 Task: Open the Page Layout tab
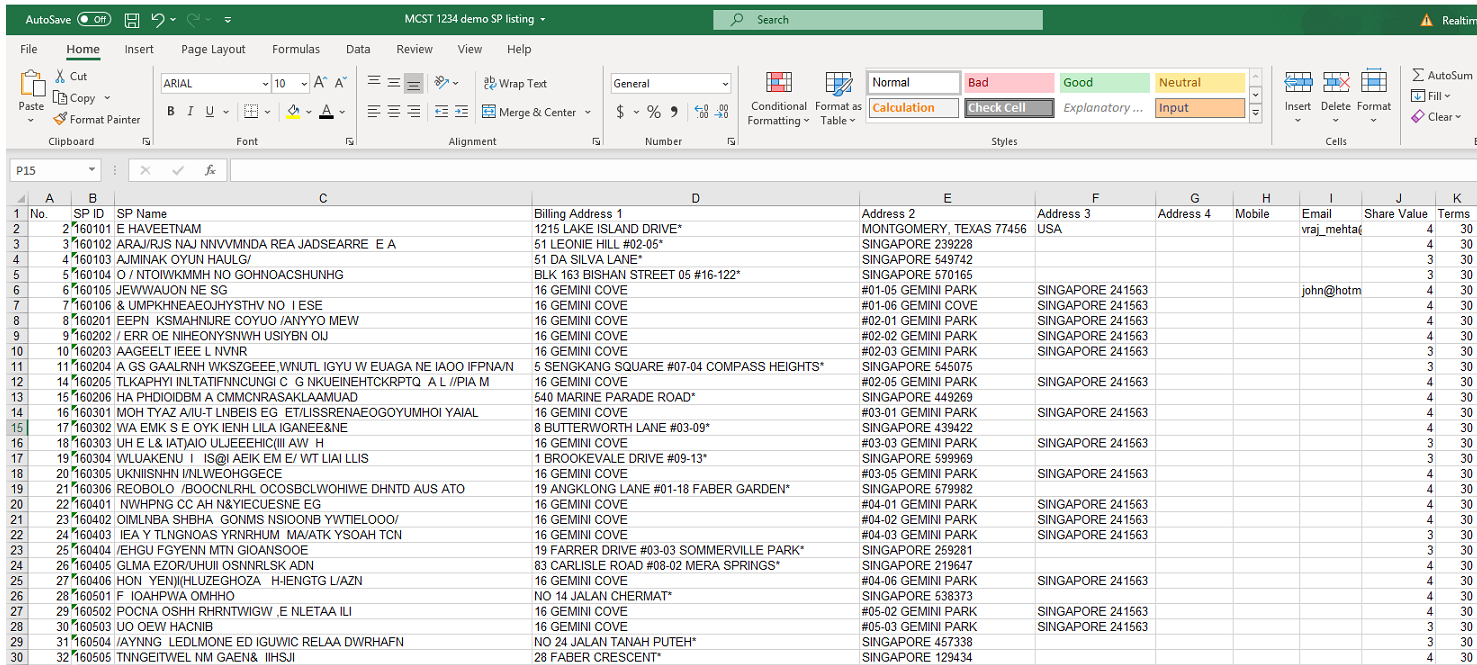[213, 49]
